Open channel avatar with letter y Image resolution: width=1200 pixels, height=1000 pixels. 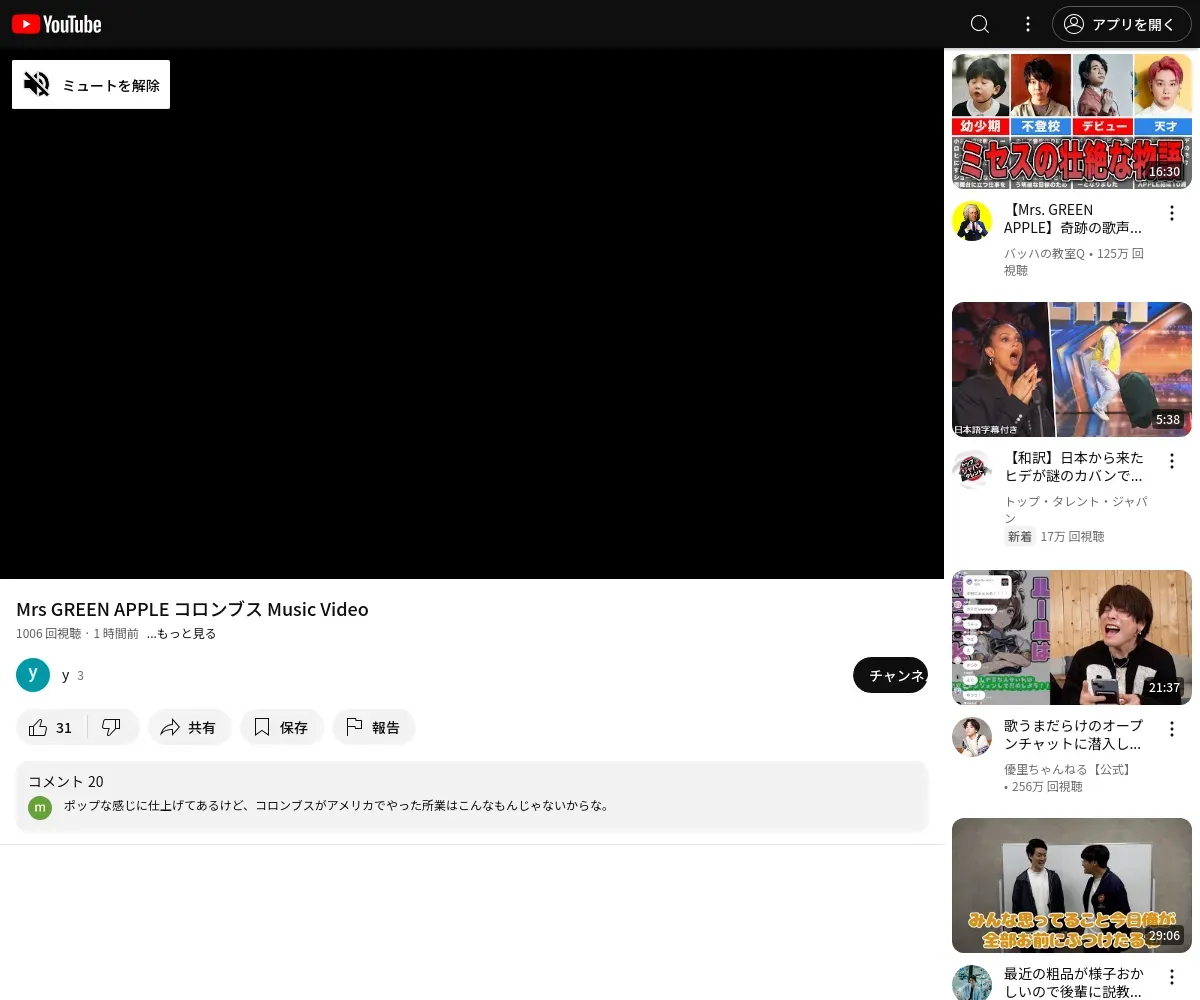pyautogui.click(x=33, y=675)
